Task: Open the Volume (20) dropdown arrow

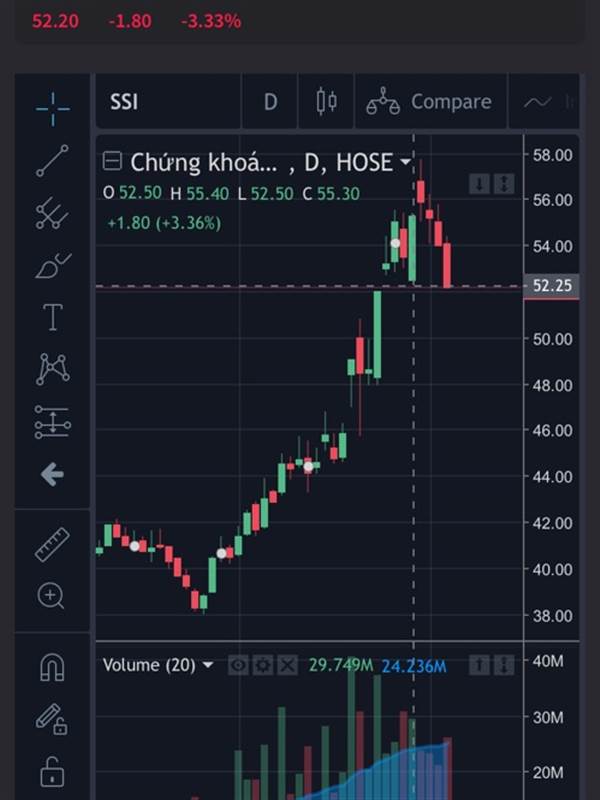Action: pyautogui.click(x=208, y=665)
